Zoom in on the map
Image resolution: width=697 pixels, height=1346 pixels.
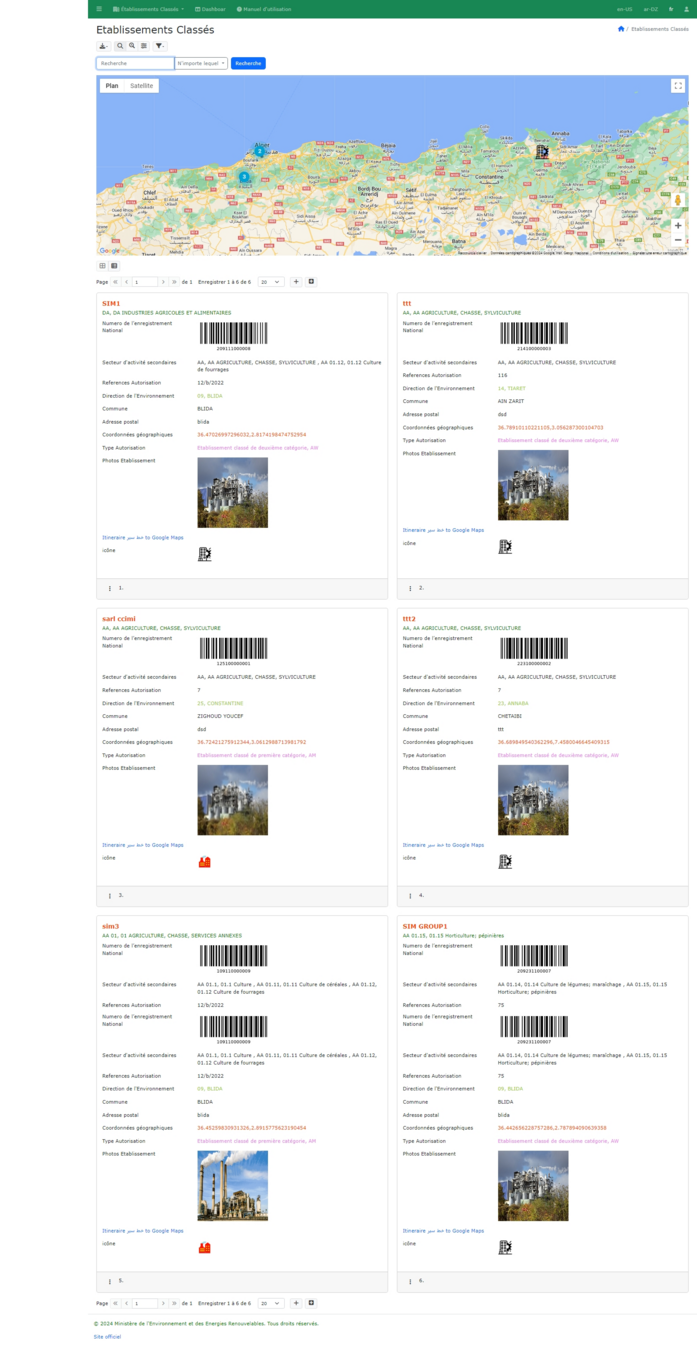pyautogui.click(x=678, y=226)
